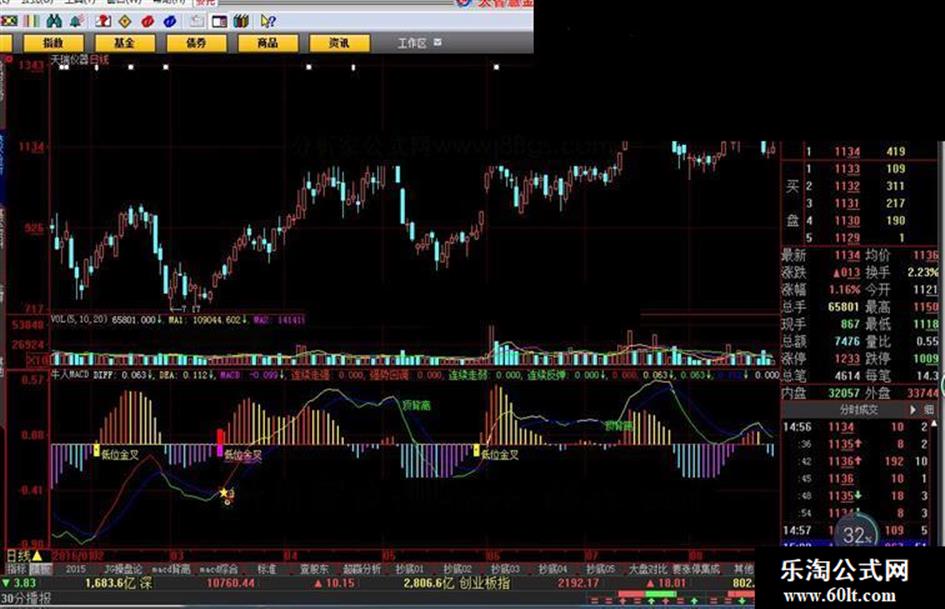Image resolution: width=945 pixels, height=609 pixels.
Task: Click the green 顶背离 label near peak
Action: click(x=416, y=406)
